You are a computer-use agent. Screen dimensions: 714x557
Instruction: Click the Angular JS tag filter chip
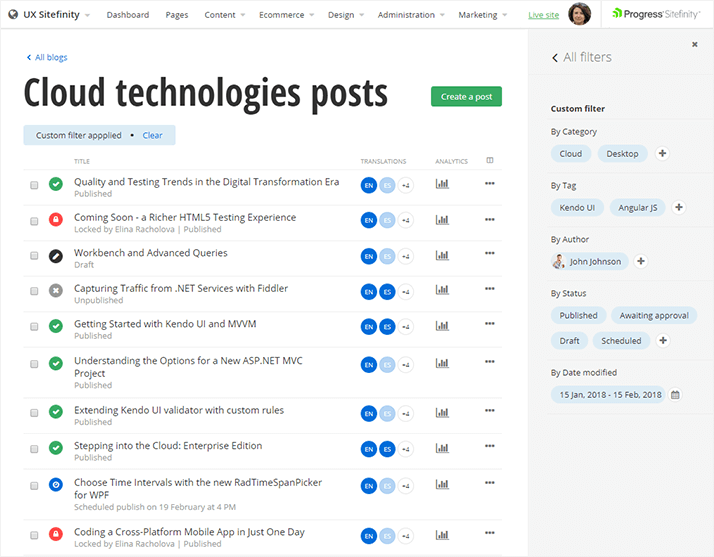638,208
